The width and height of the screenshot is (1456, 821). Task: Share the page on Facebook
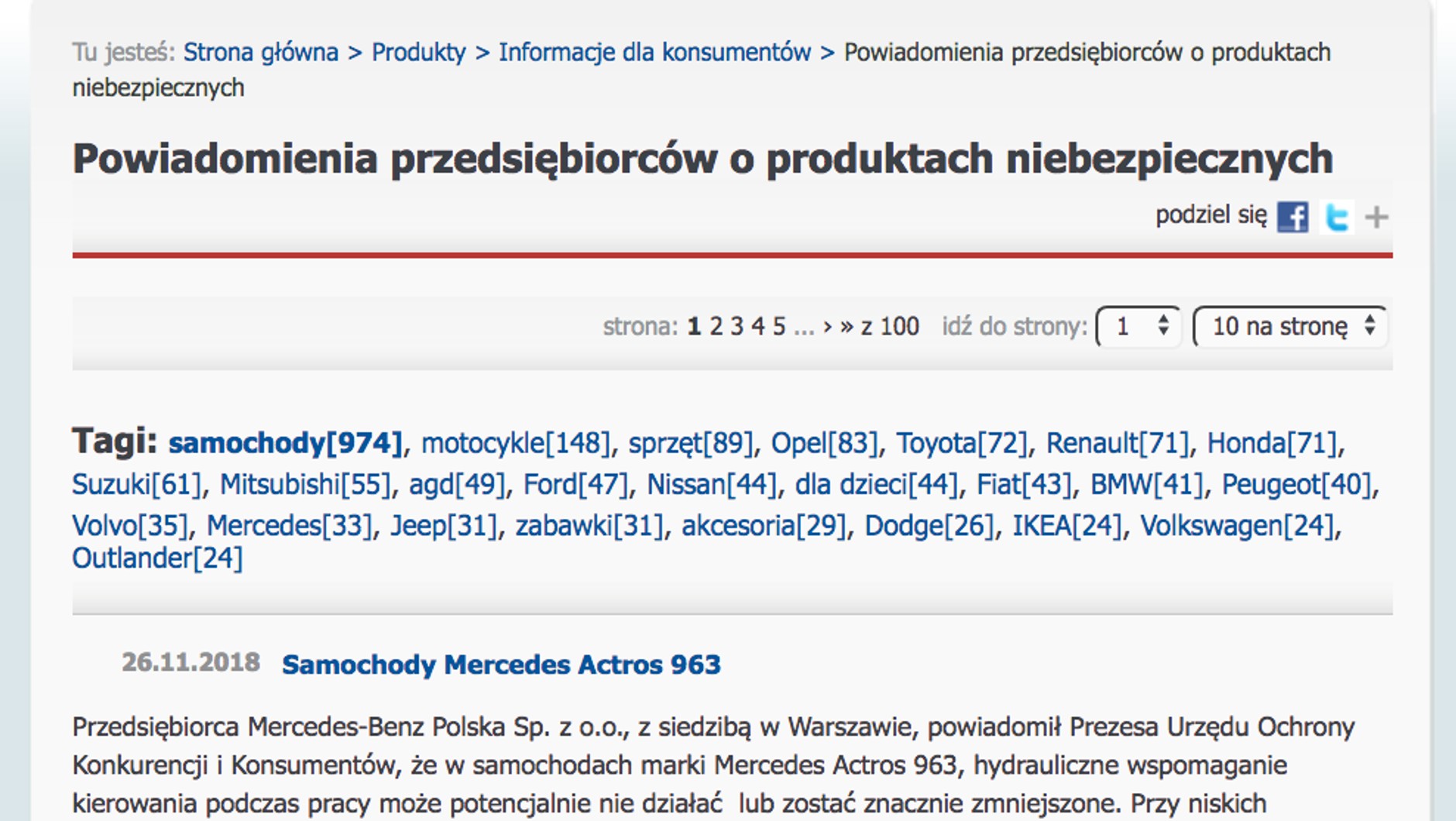coord(1292,217)
